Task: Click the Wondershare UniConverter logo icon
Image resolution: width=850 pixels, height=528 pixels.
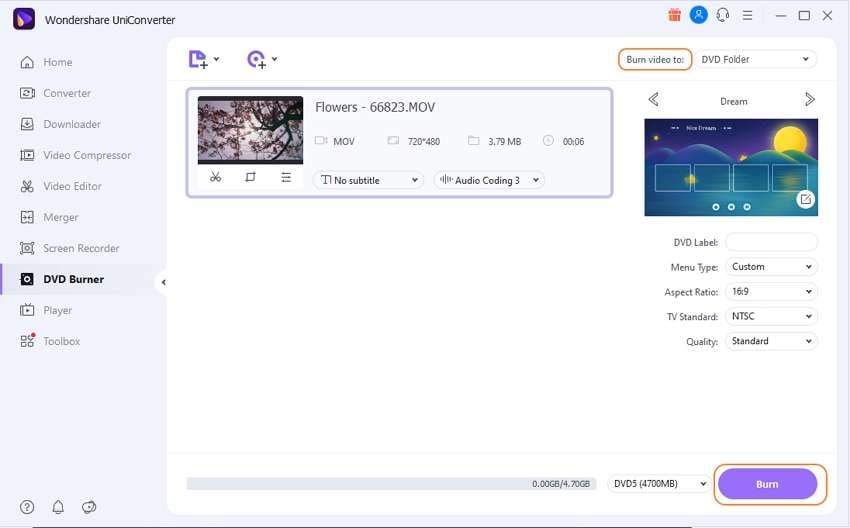Action: pos(24,19)
